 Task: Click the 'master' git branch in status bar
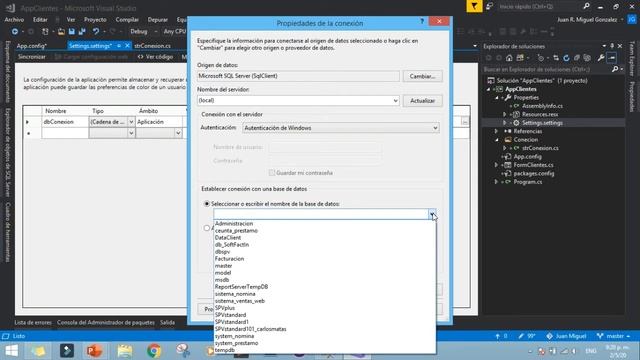click(x=614, y=336)
